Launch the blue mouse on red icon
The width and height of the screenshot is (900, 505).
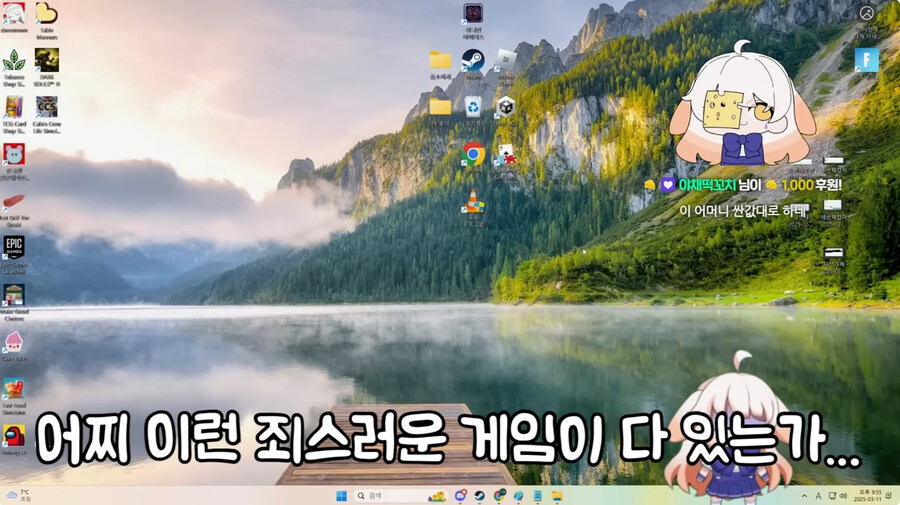[14, 154]
